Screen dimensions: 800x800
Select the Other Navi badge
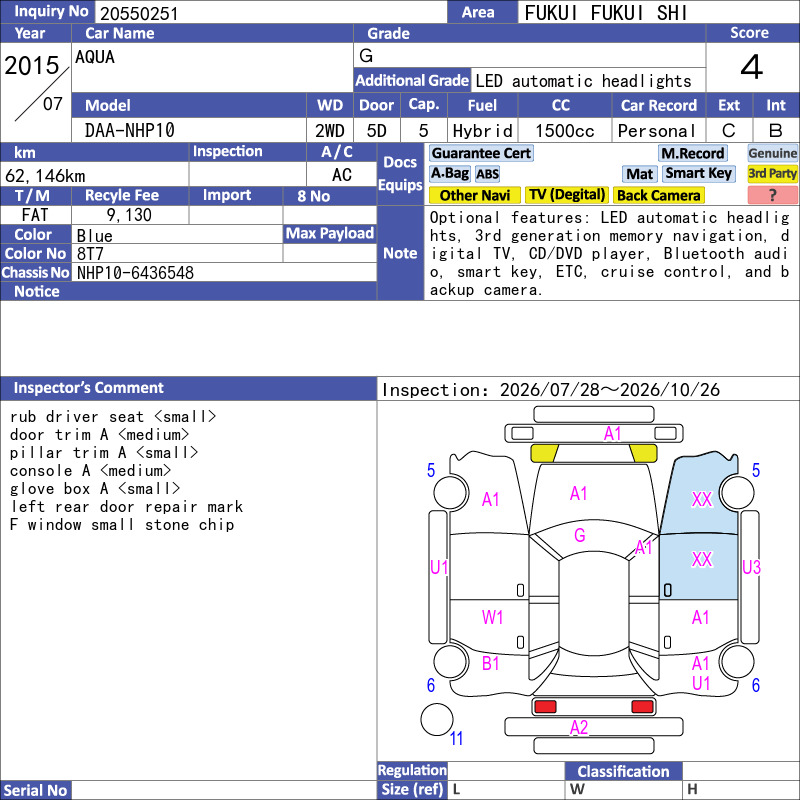[x=474, y=195]
